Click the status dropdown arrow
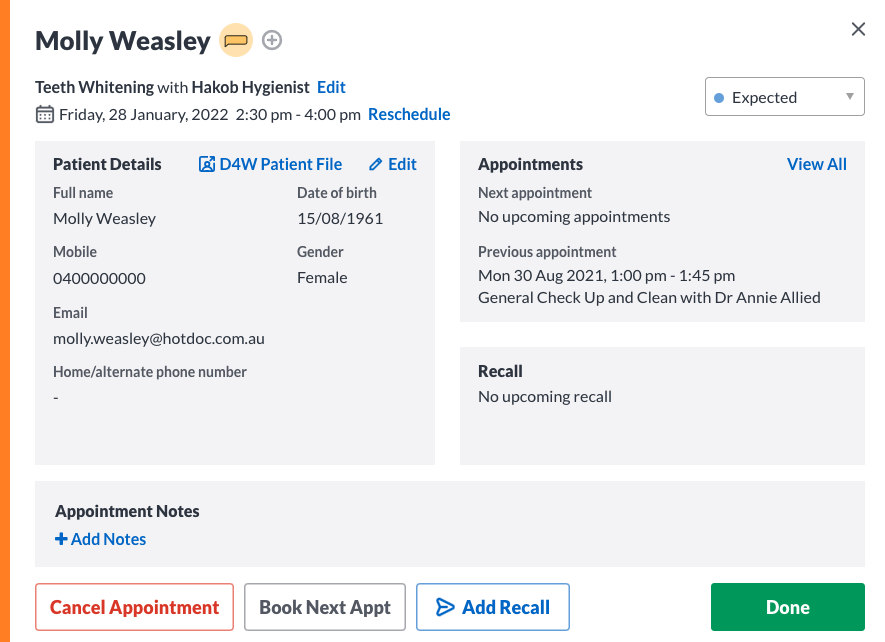The height and width of the screenshot is (642, 885). click(x=849, y=97)
